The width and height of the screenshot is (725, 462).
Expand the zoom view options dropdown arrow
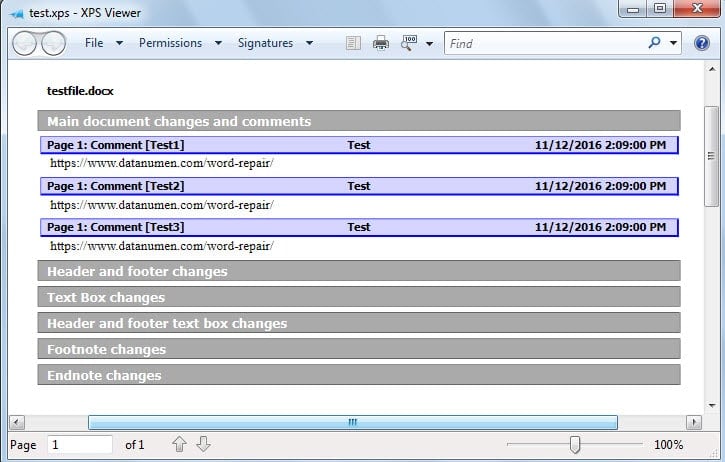429,44
